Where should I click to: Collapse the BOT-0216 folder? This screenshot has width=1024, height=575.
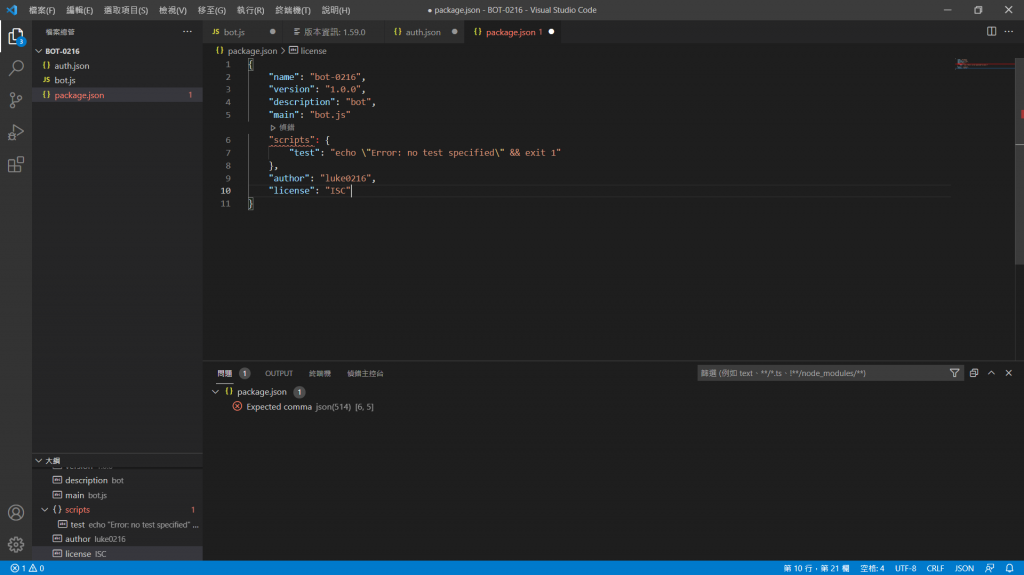click(39, 51)
